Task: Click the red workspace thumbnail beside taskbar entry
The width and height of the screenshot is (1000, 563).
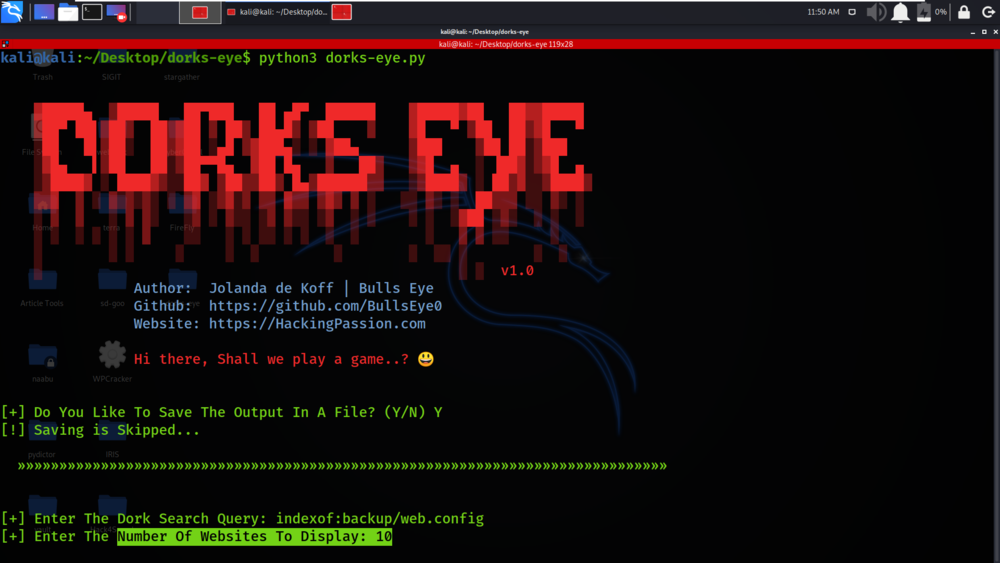Action: (x=342, y=12)
